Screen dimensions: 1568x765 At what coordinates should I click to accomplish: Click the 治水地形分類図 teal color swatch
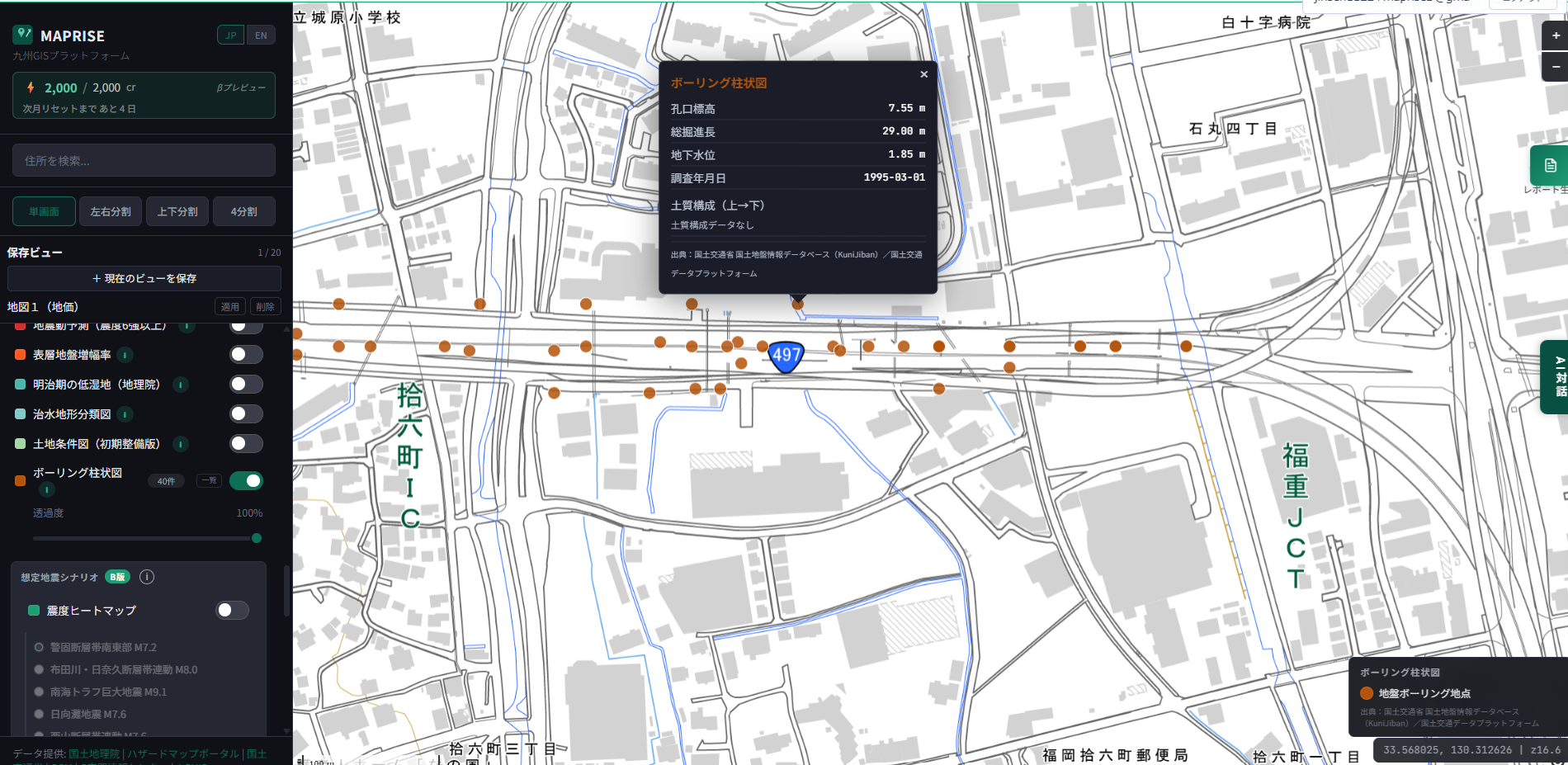point(21,414)
